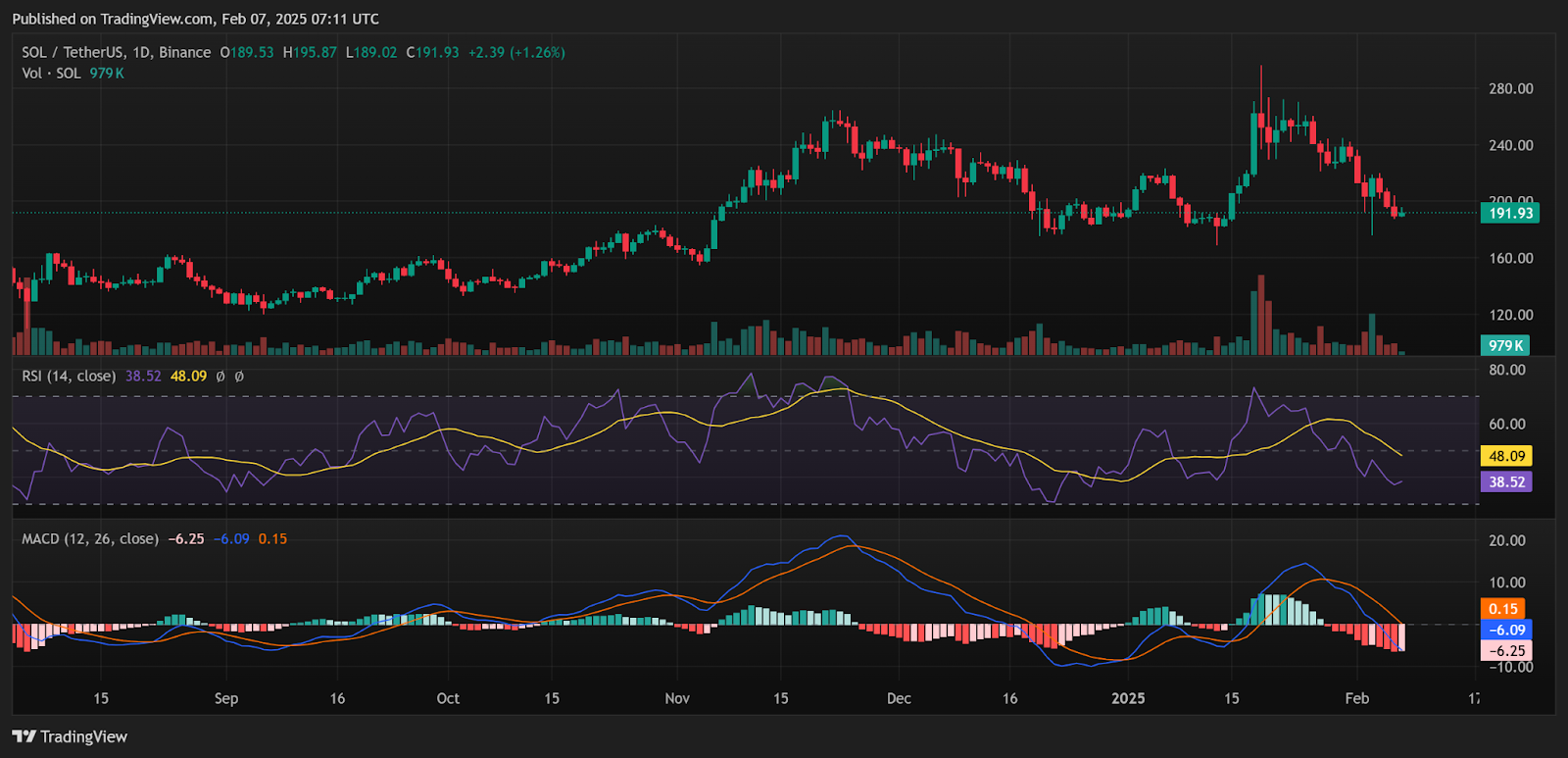The height and width of the screenshot is (758, 1568).
Task: Click the 120.00 price axis label
Action: [1510, 315]
